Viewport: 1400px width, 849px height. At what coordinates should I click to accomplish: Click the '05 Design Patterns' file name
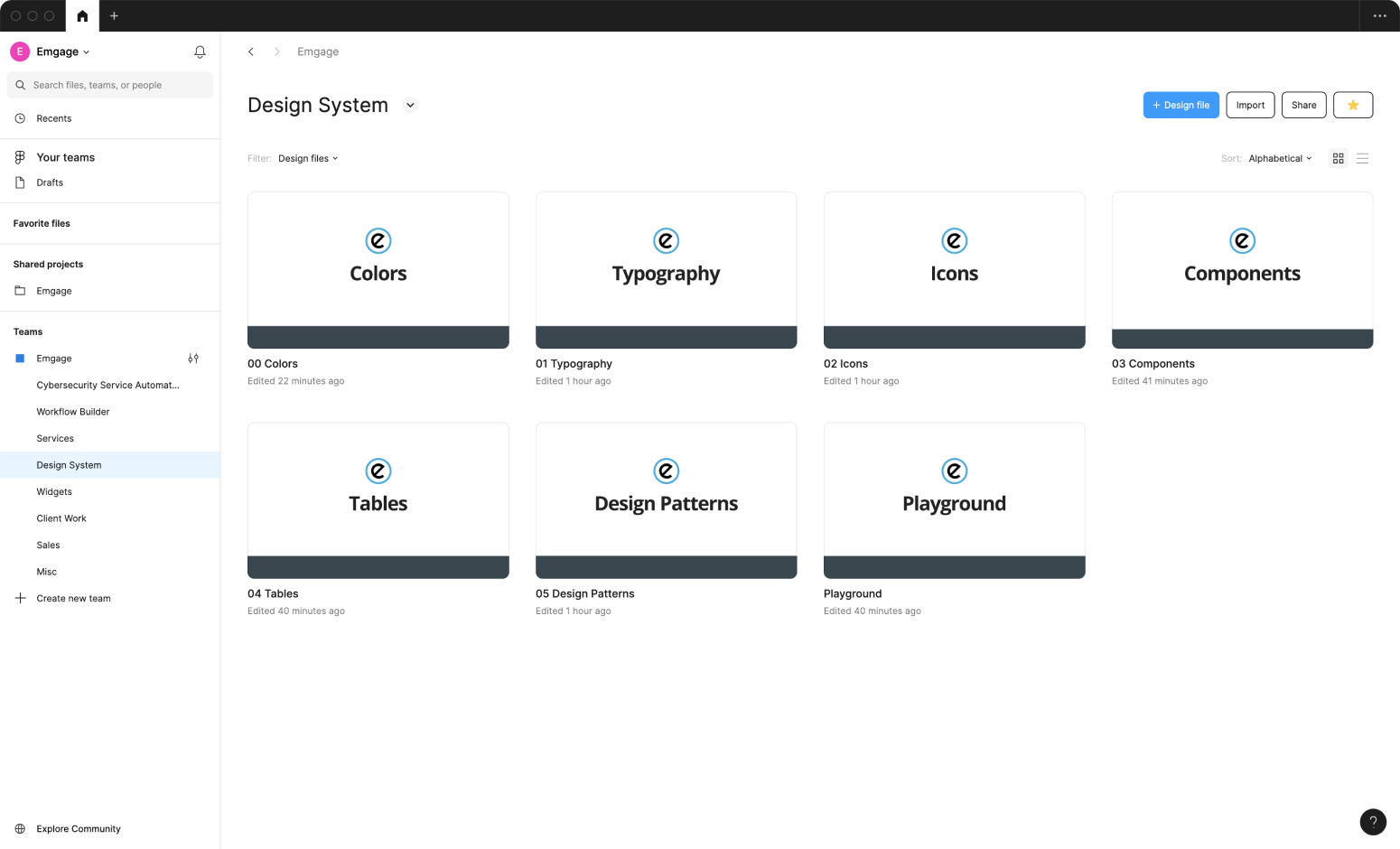point(585,593)
